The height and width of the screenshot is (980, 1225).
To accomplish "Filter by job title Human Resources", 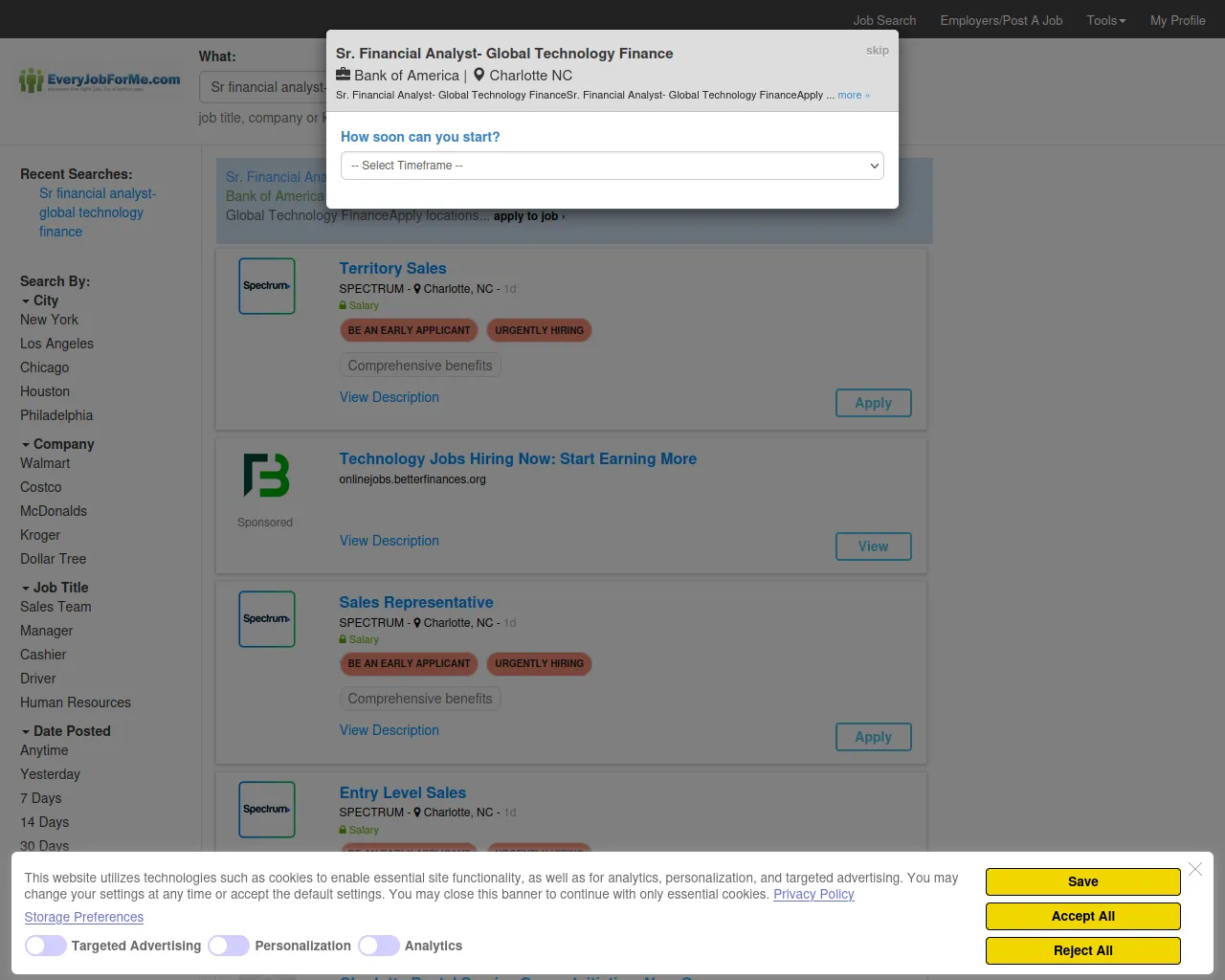I will [x=76, y=702].
